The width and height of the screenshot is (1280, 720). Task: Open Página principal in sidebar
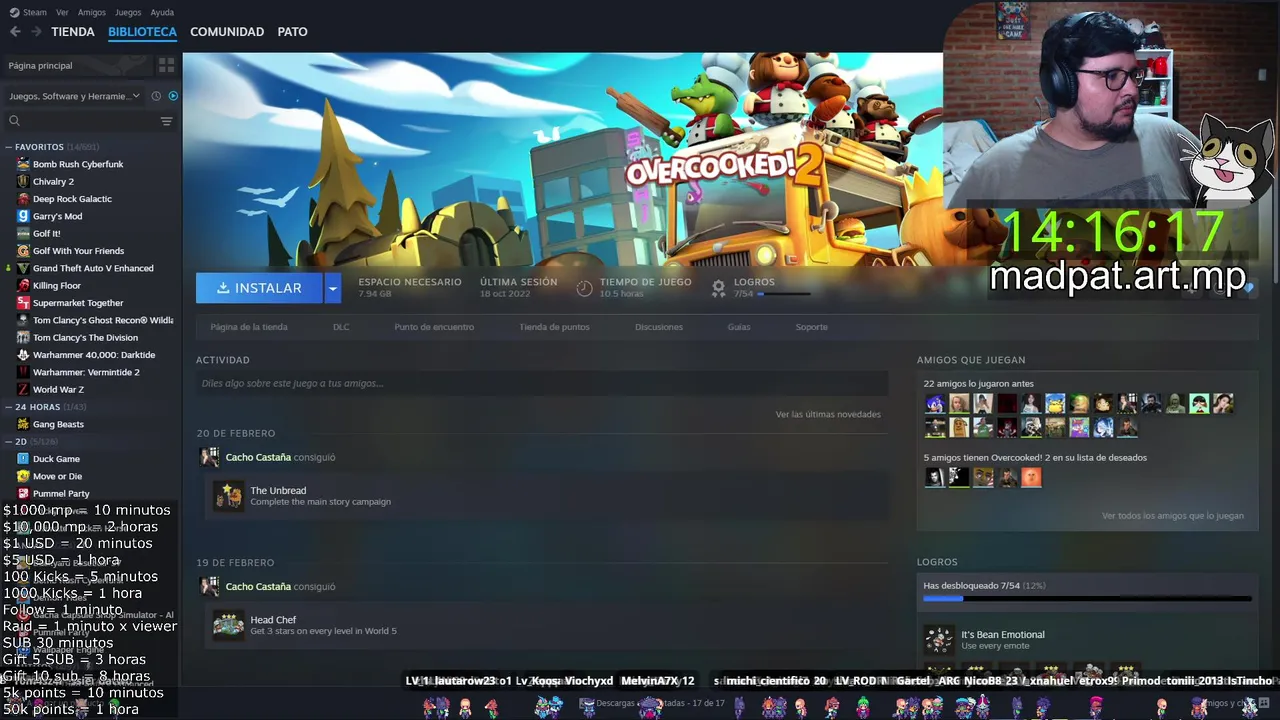tap(40, 65)
